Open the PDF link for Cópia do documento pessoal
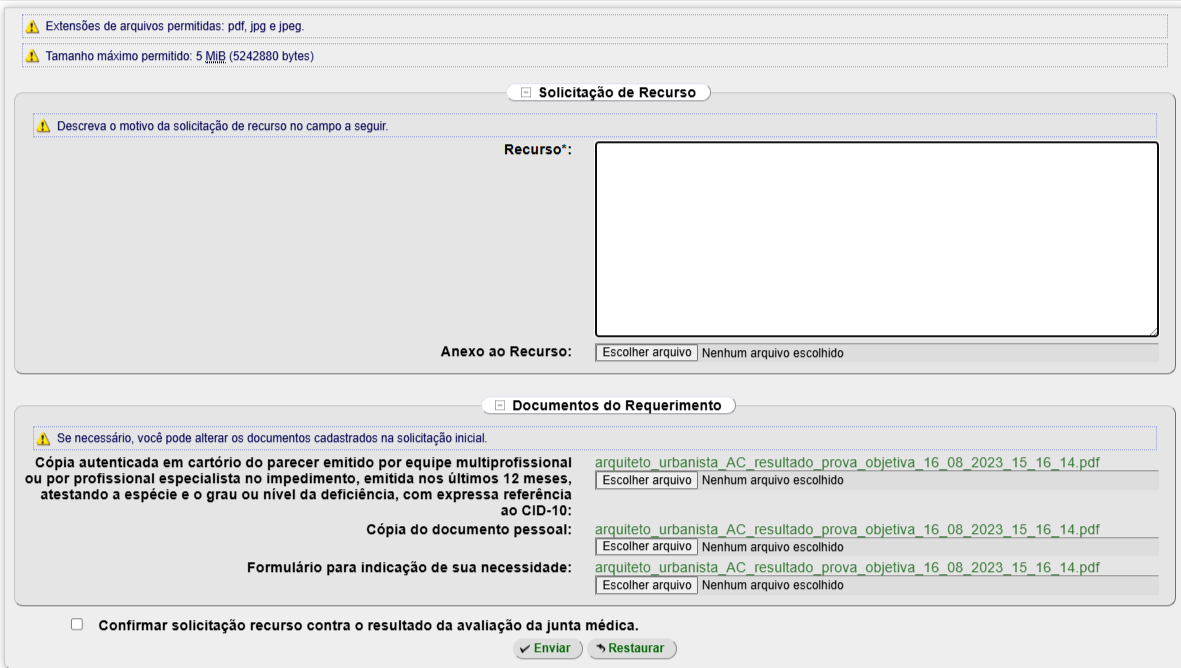 coord(847,529)
